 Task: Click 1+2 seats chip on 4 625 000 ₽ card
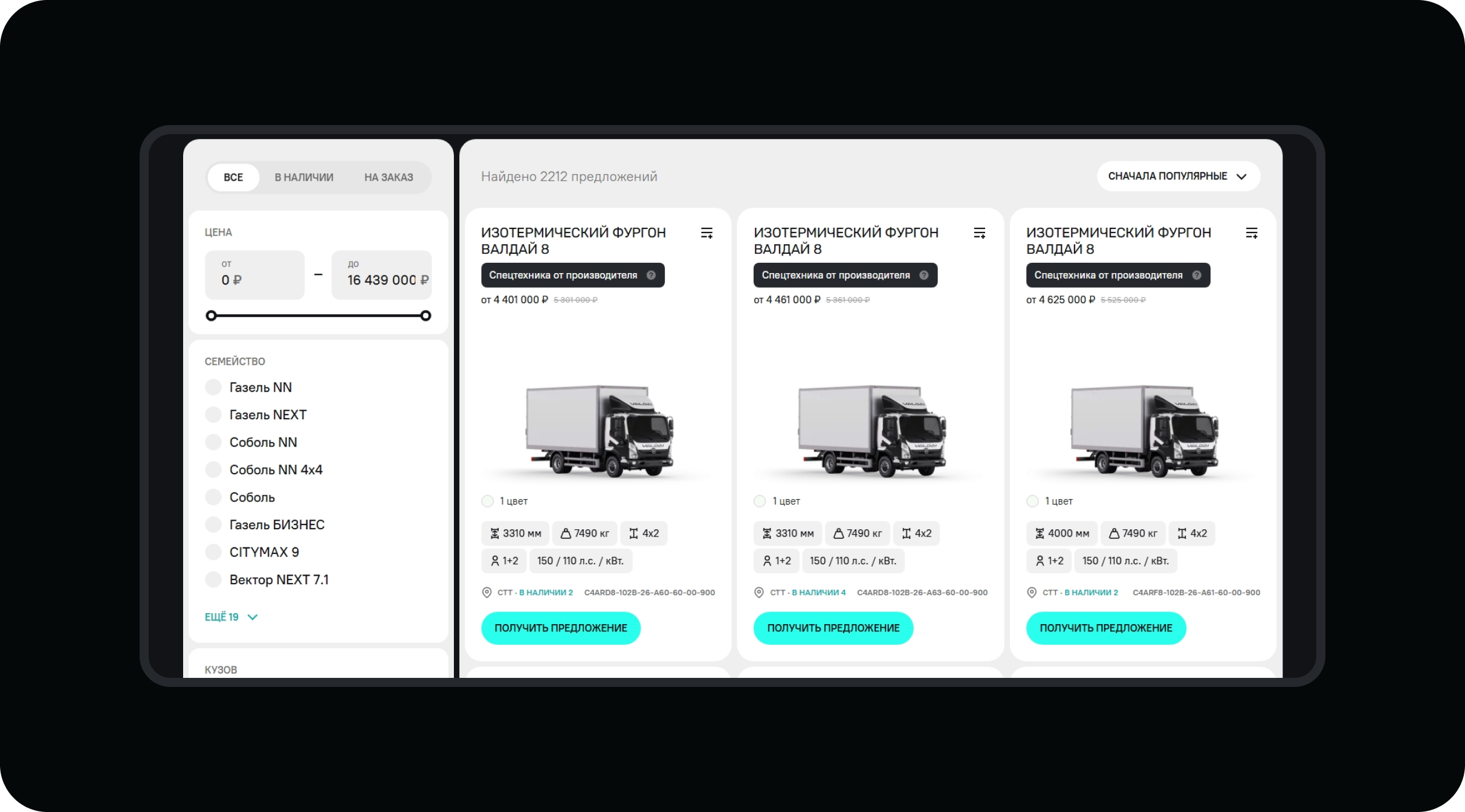pyautogui.click(x=1049, y=561)
